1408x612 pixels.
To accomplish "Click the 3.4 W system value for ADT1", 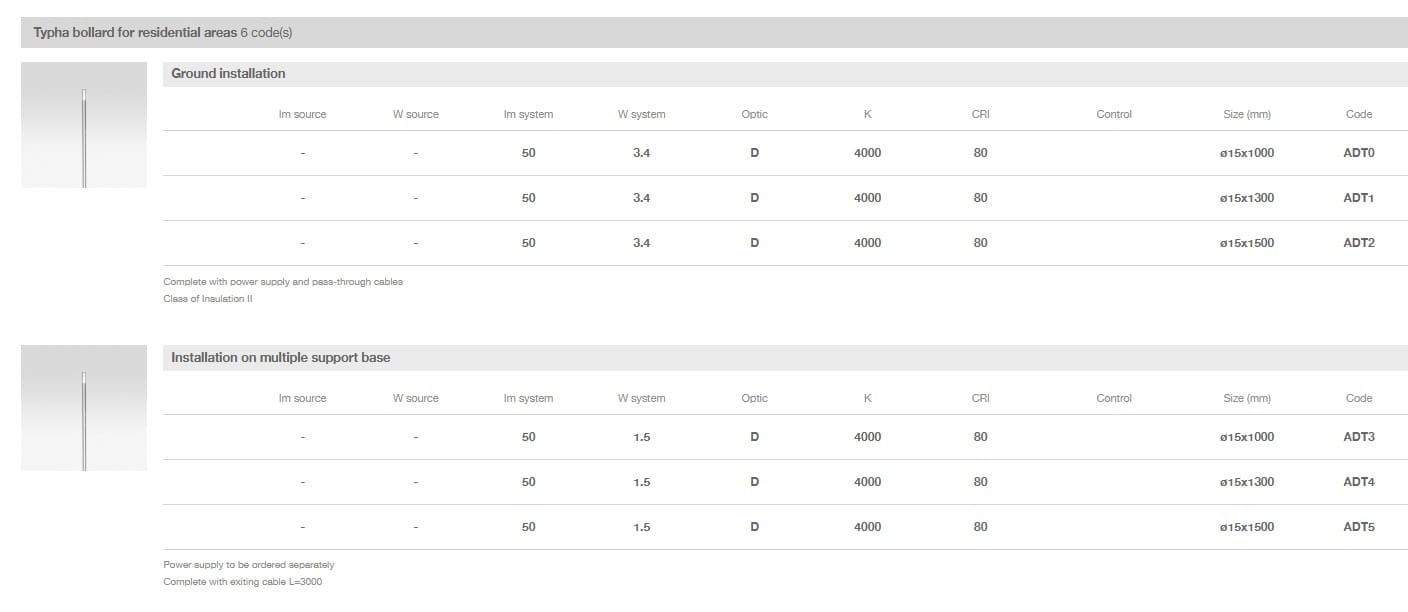I will (x=641, y=198).
